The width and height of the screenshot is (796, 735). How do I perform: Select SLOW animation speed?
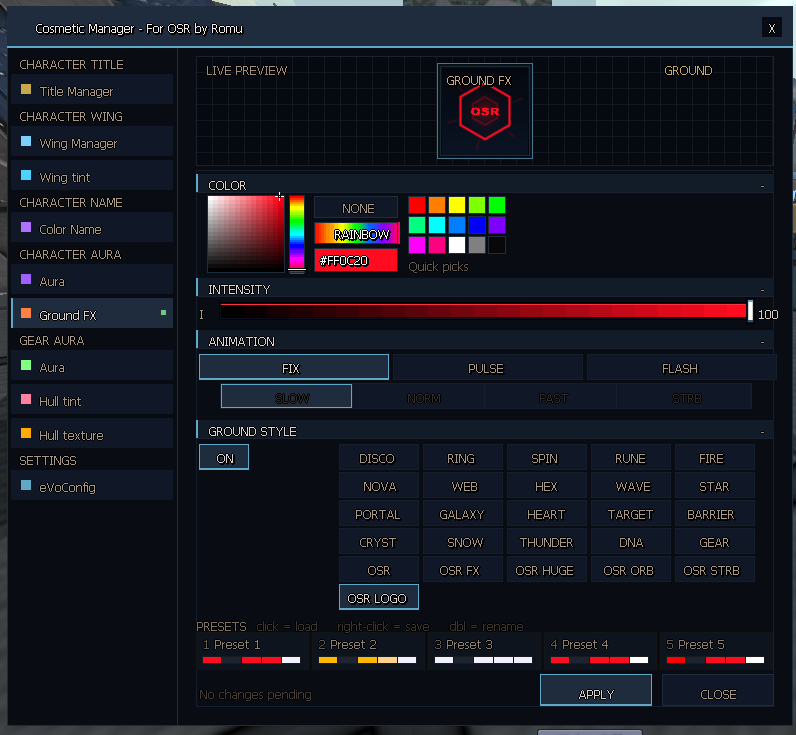(x=286, y=396)
